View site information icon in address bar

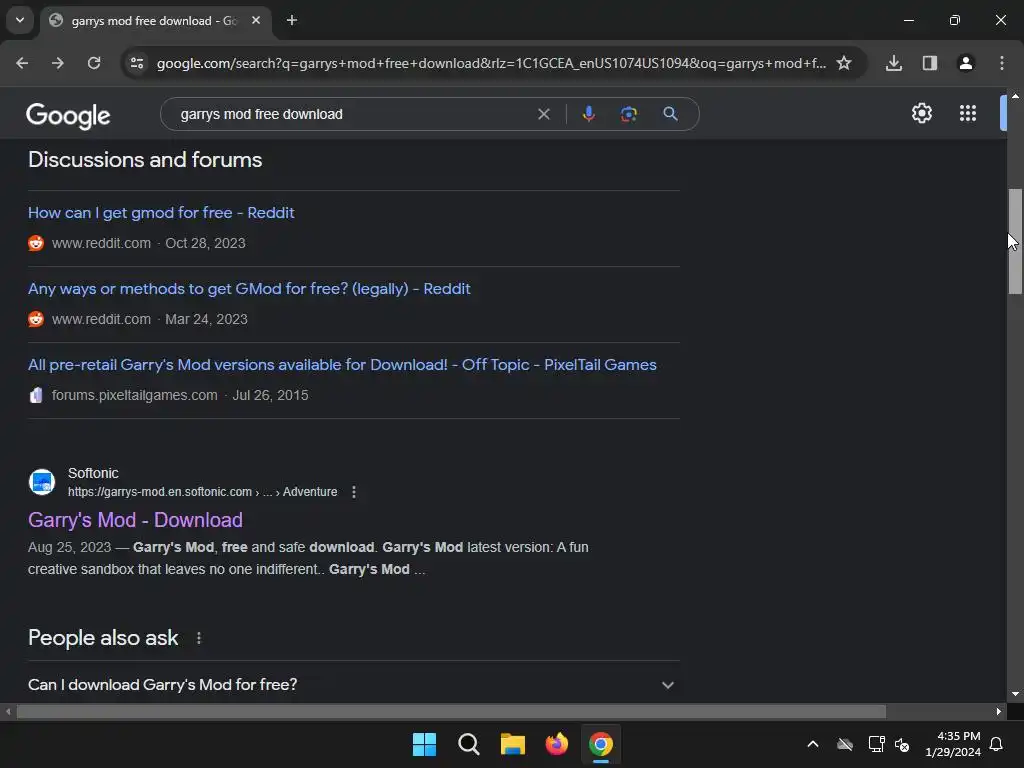[x=137, y=63]
